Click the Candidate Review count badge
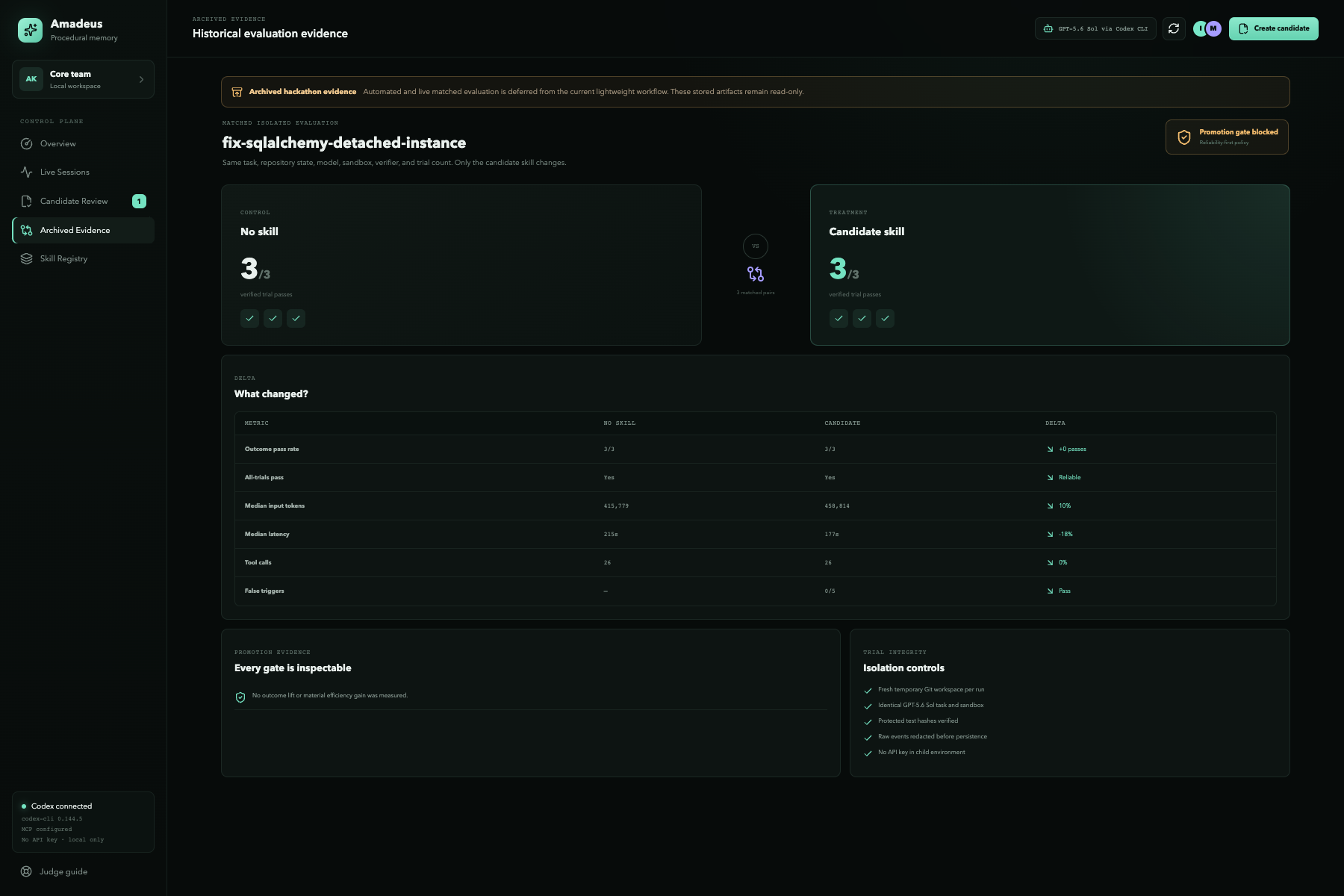Image resolution: width=1344 pixels, height=896 pixels. pos(139,201)
